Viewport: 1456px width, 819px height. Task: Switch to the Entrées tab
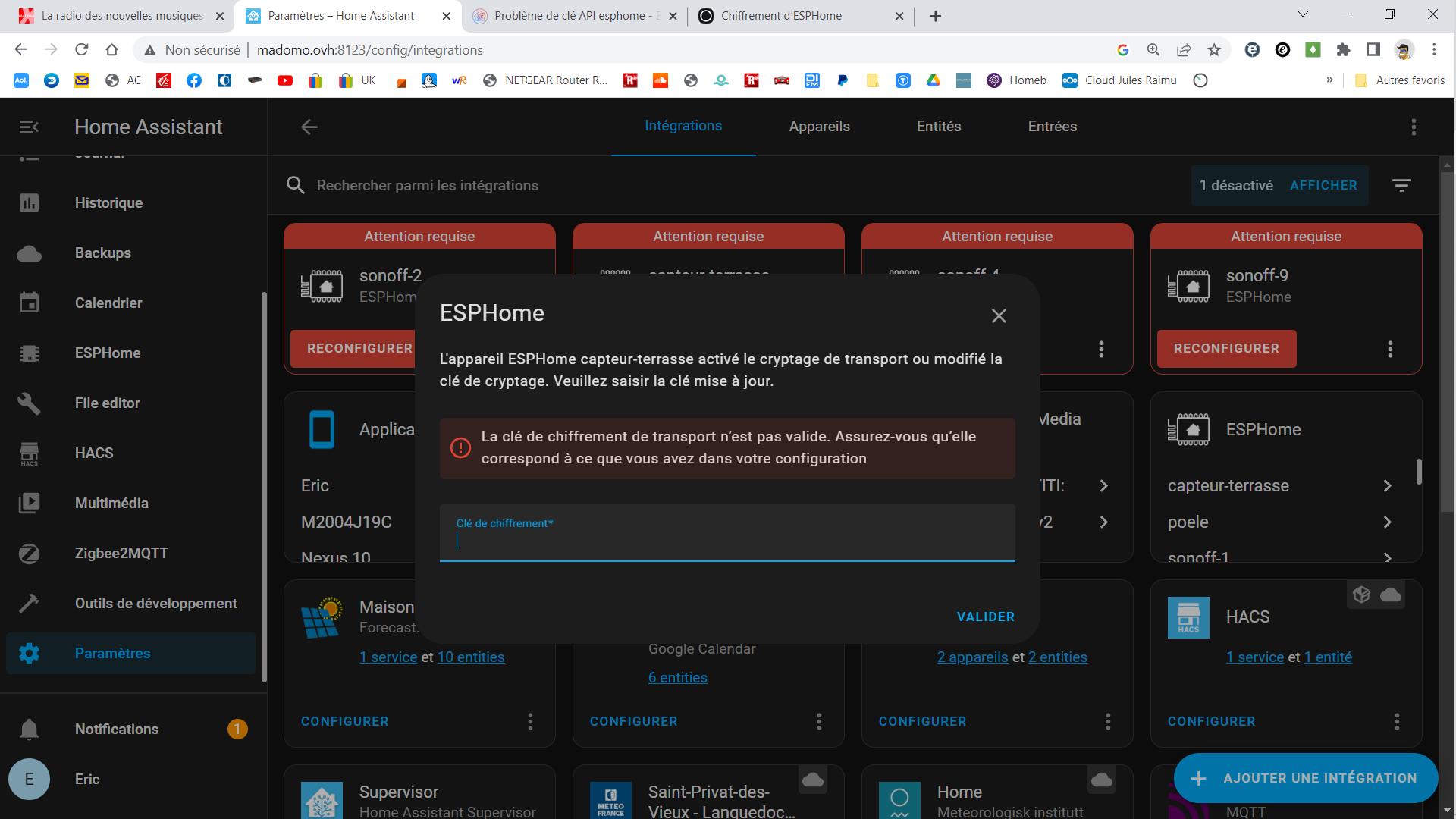point(1053,127)
